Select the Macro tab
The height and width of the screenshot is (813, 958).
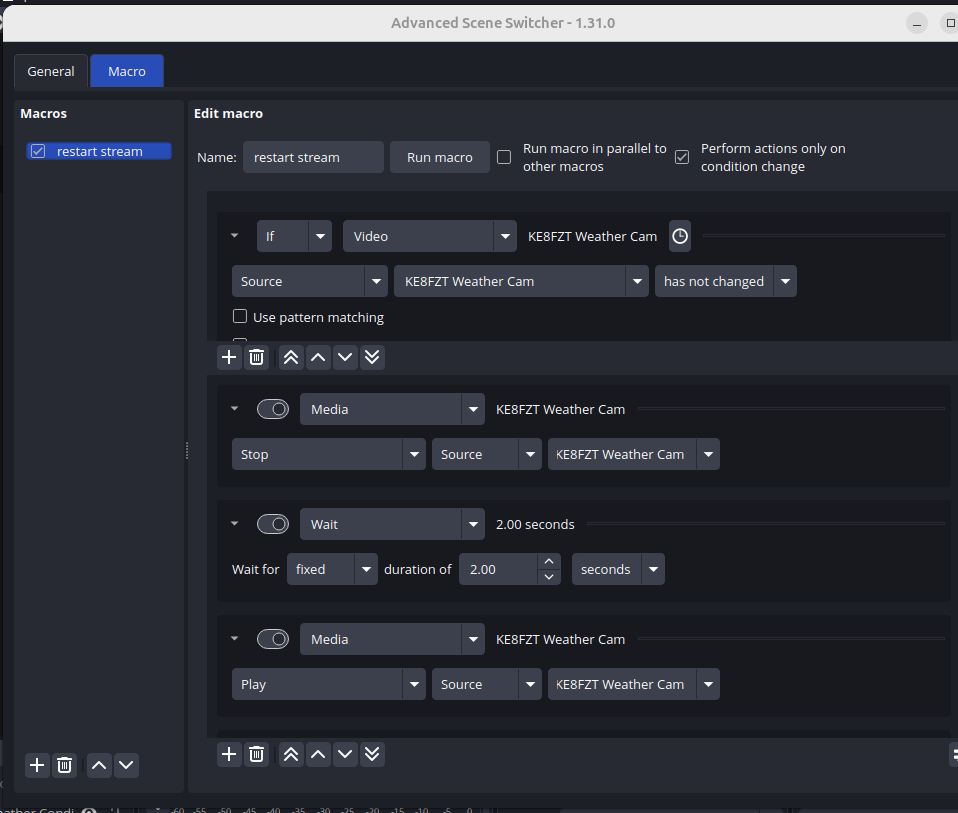click(x=127, y=71)
